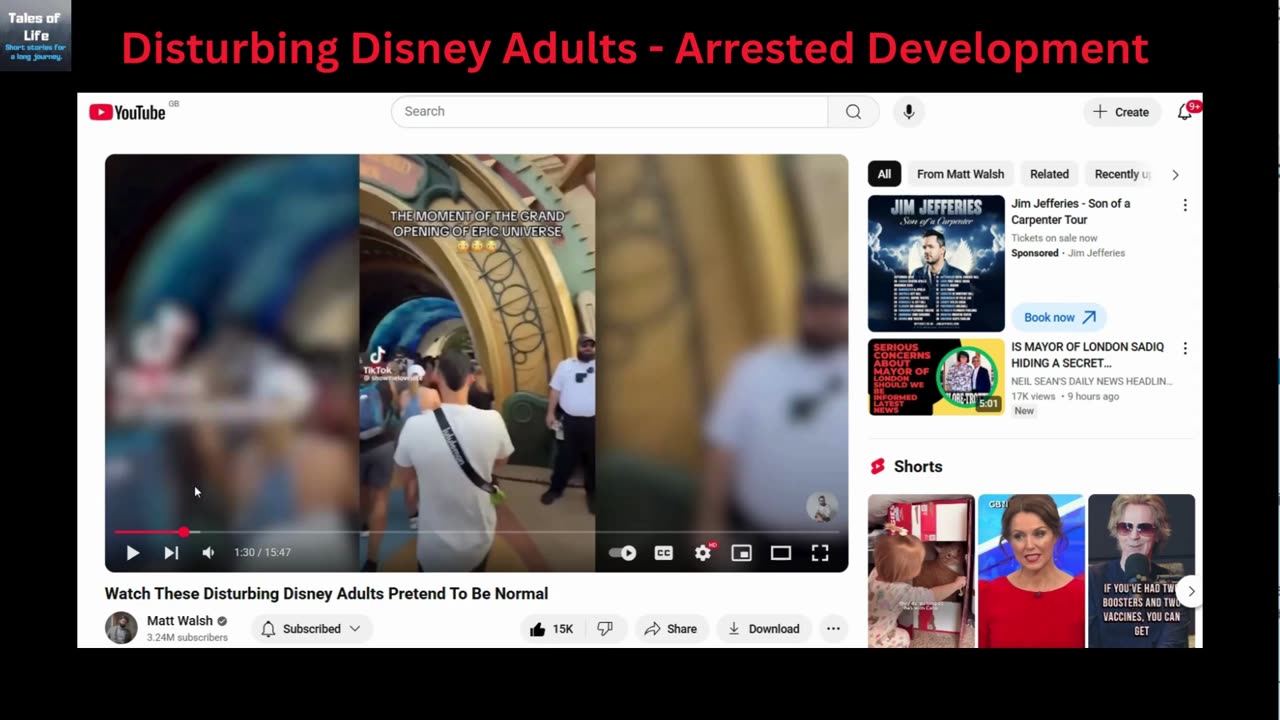Click the channel watermark in video
This screenshot has height=720, width=1280.
click(822, 507)
